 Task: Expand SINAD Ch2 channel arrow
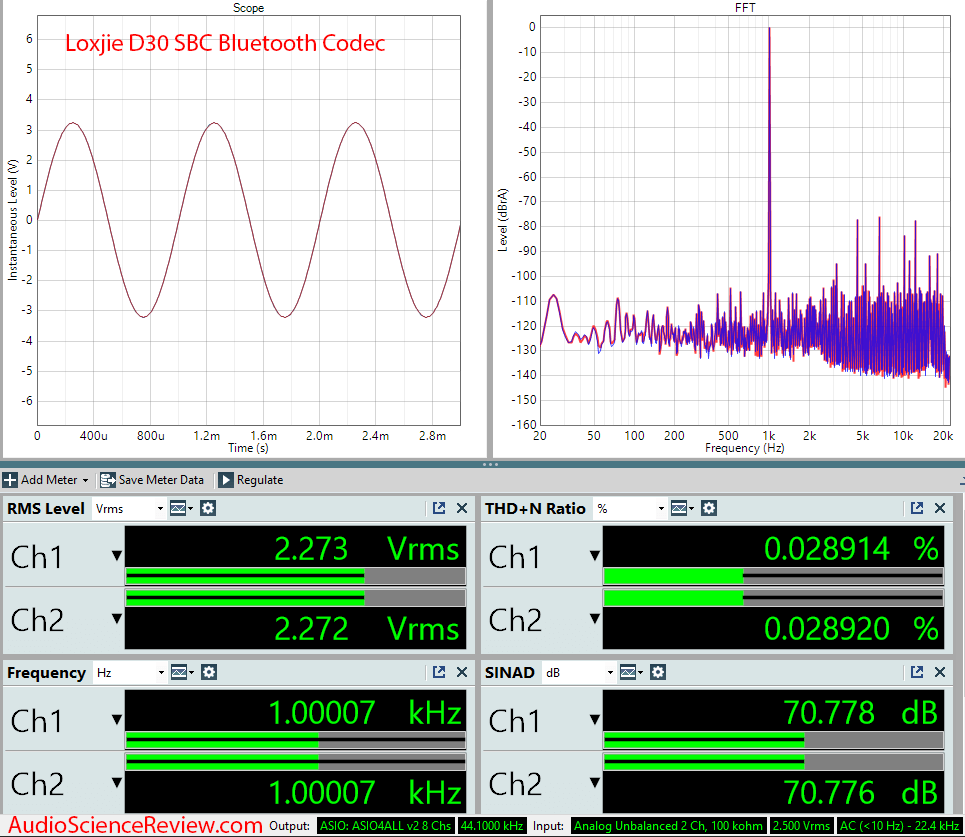click(x=595, y=783)
